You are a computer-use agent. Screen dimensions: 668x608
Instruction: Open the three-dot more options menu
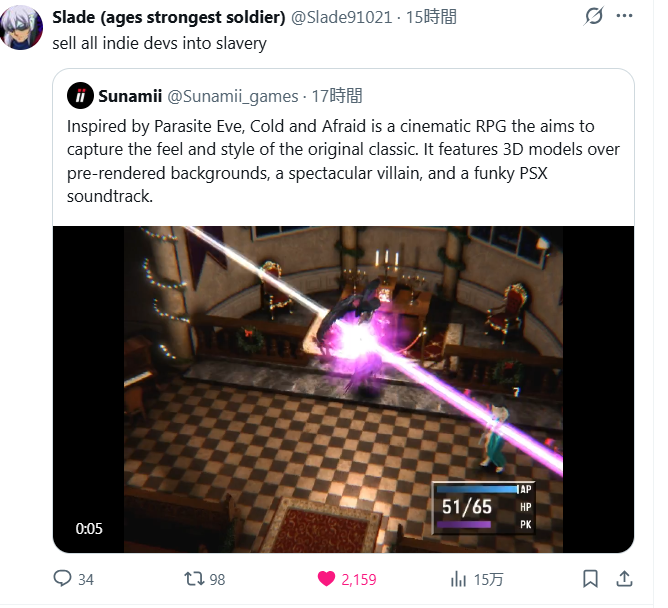pyautogui.click(x=624, y=16)
